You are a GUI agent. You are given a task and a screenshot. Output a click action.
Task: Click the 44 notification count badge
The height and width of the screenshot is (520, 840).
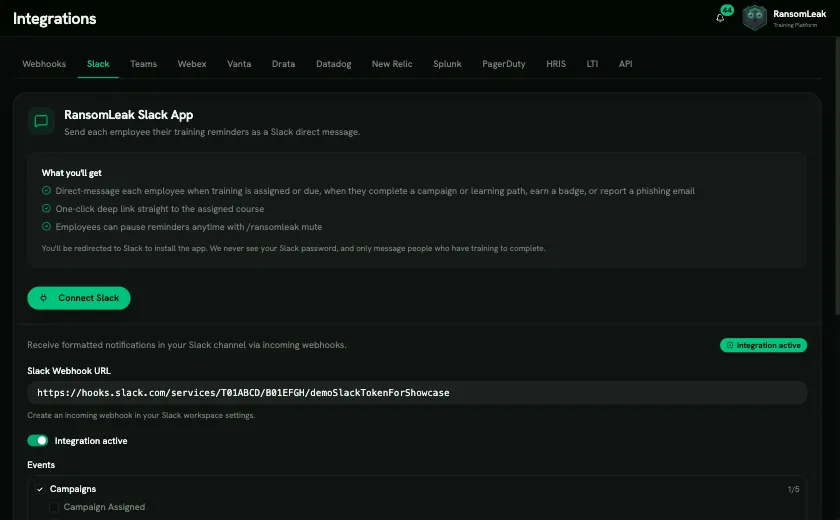click(x=727, y=10)
